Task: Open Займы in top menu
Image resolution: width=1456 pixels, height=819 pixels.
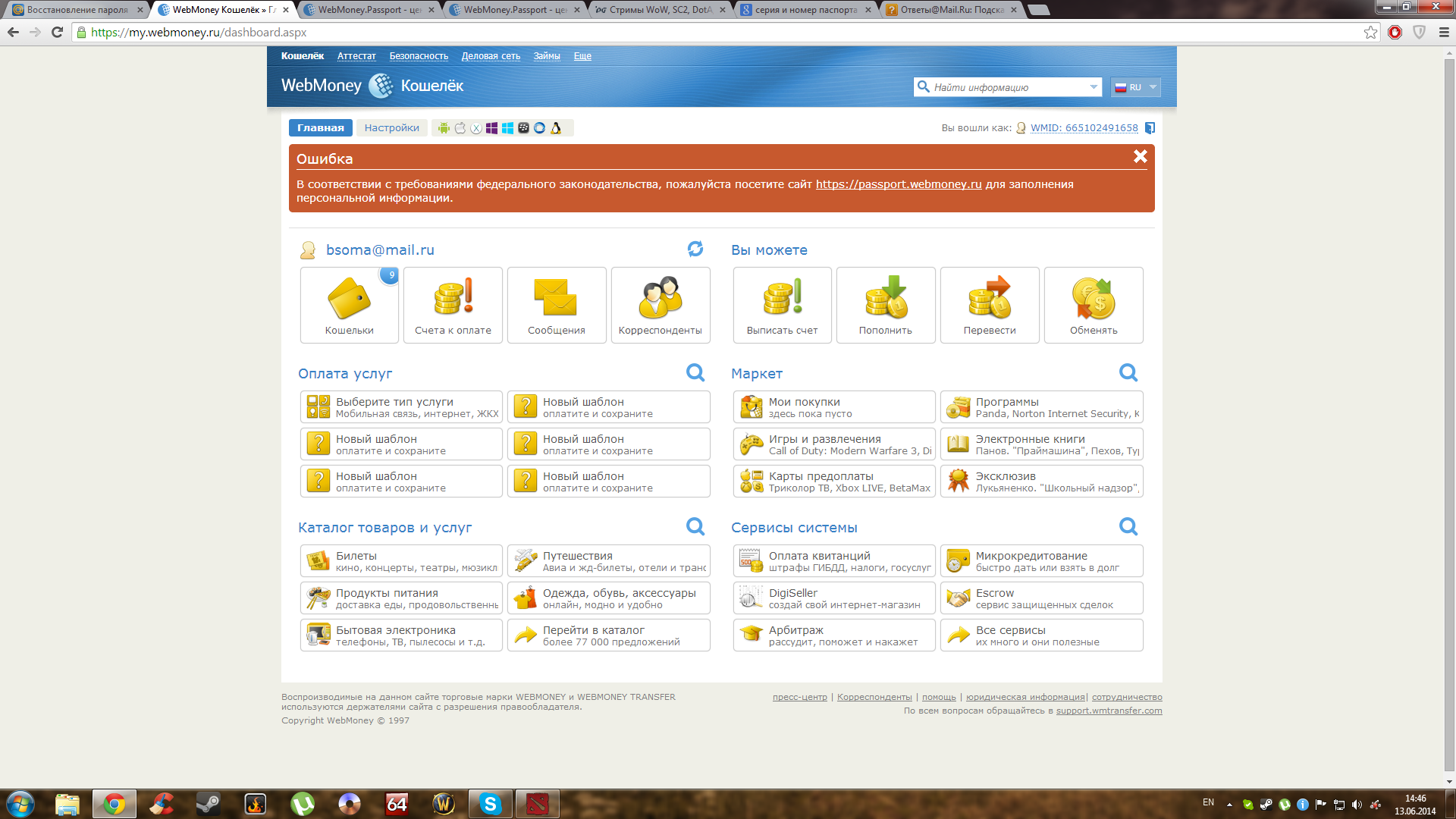Action: click(x=547, y=56)
